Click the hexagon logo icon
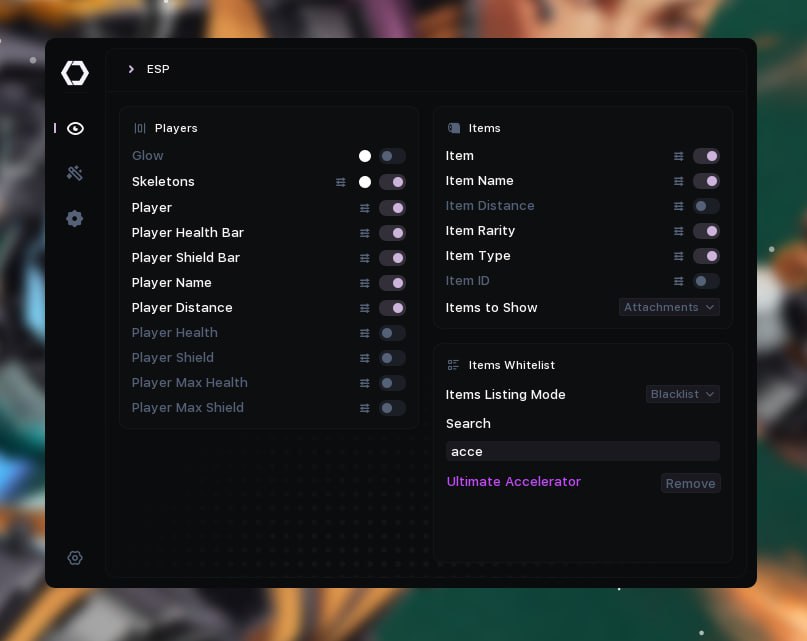The height and width of the screenshot is (641, 807). [x=75, y=73]
